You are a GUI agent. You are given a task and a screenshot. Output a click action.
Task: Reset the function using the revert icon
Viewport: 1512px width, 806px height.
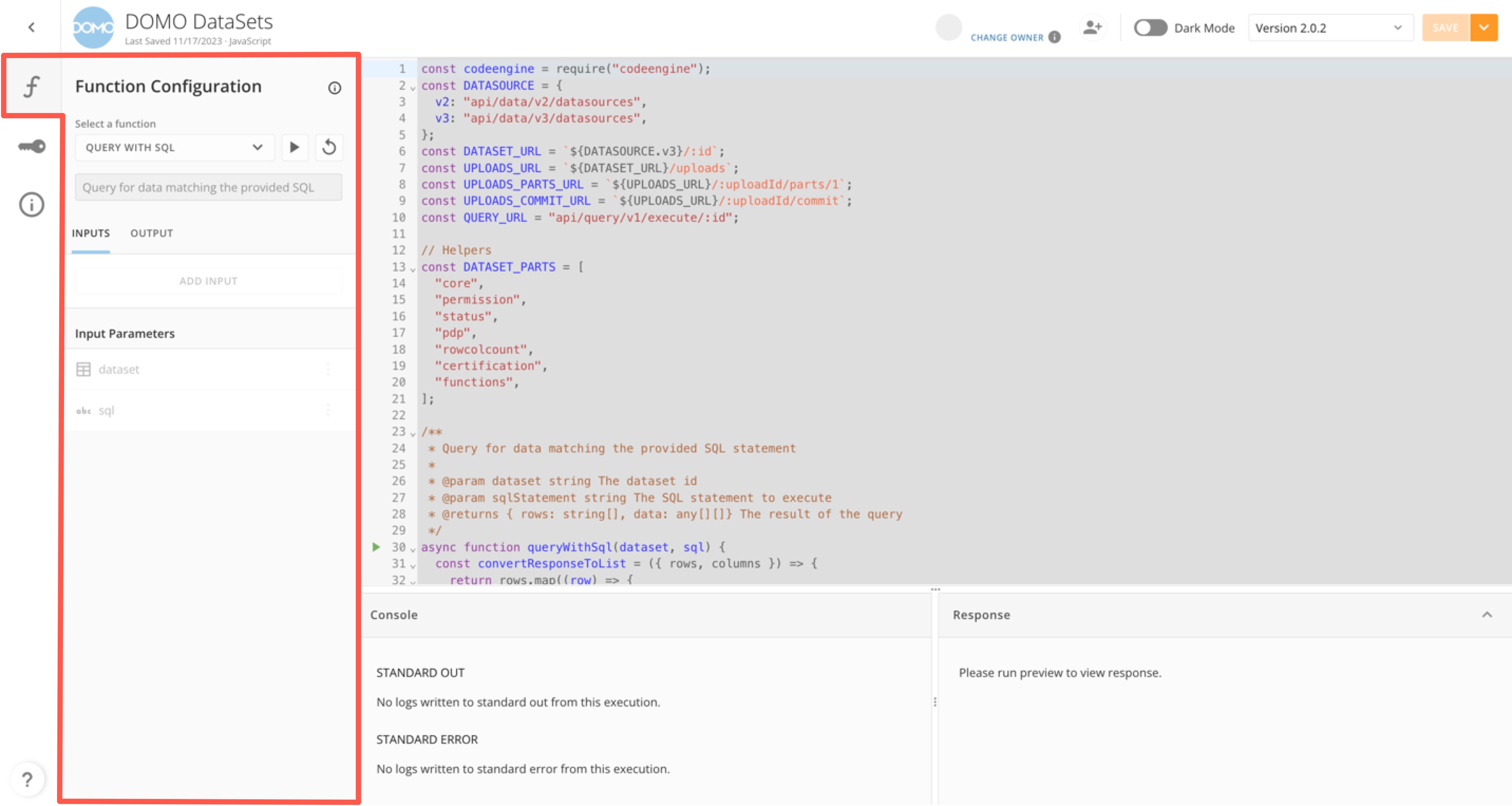tap(329, 147)
